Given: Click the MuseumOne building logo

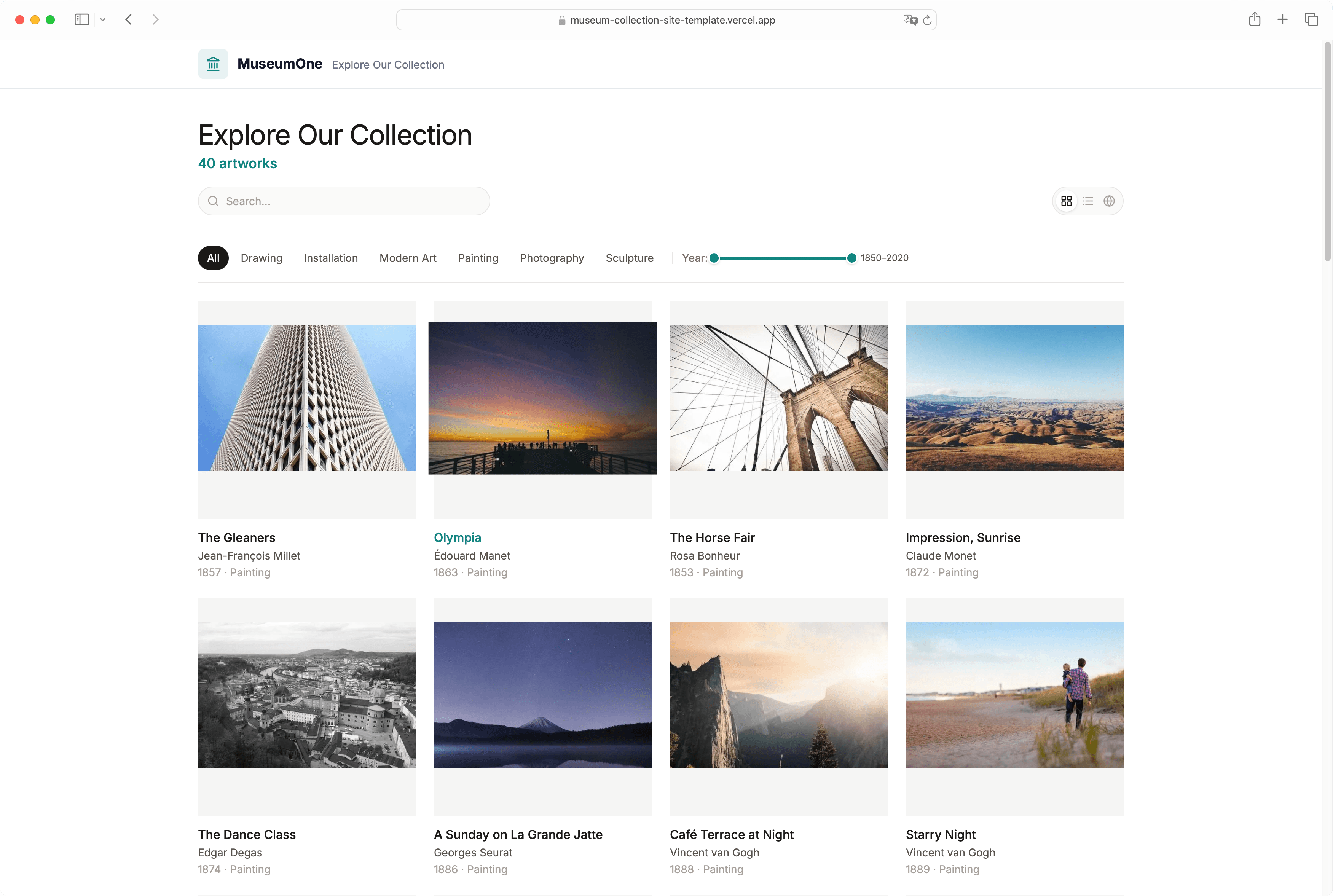Looking at the screenshot, I should [x=212, y=64].
